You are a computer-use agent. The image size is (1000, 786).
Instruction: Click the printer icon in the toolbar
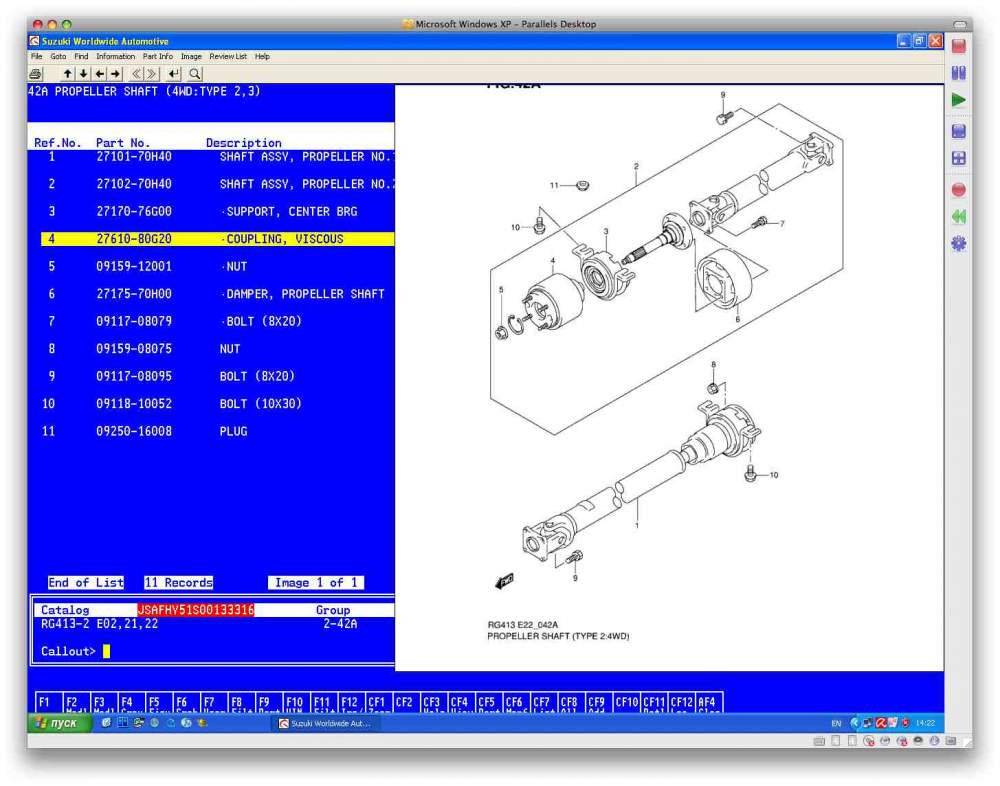[36, 74]
